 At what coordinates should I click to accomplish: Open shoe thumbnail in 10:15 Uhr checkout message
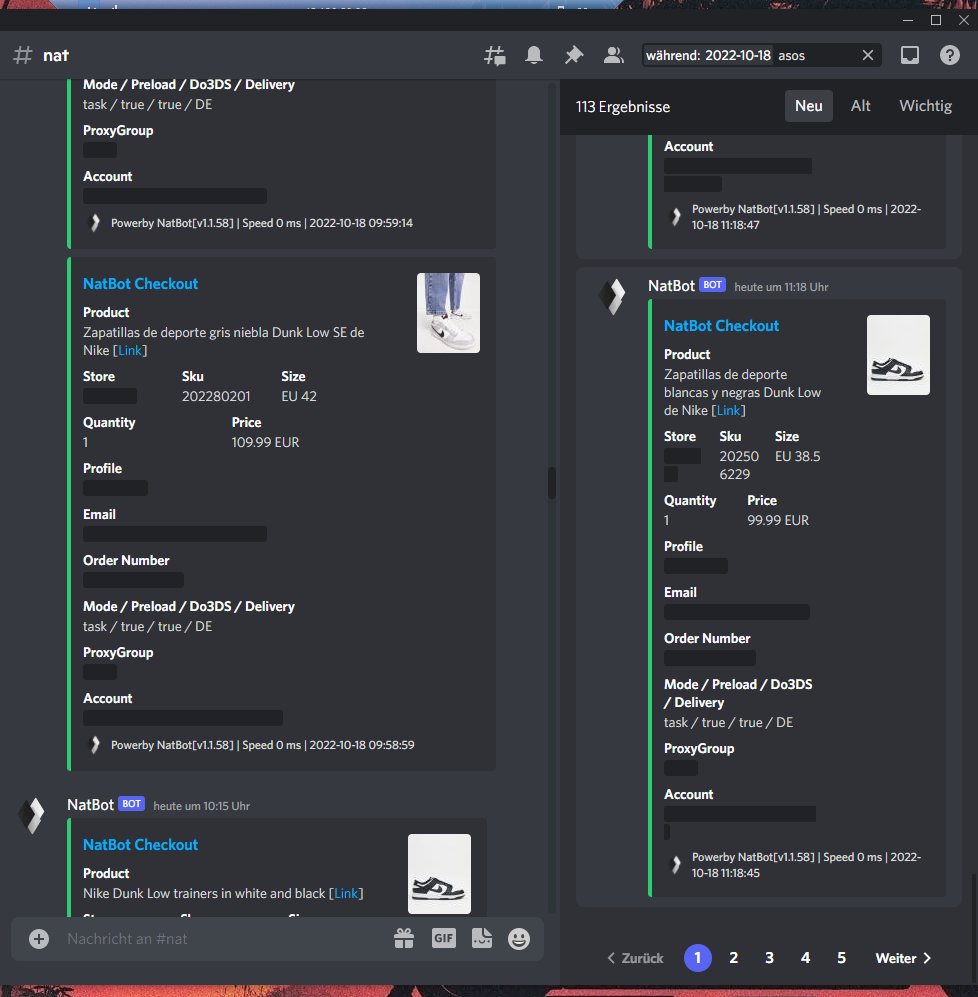coord(439,874)
